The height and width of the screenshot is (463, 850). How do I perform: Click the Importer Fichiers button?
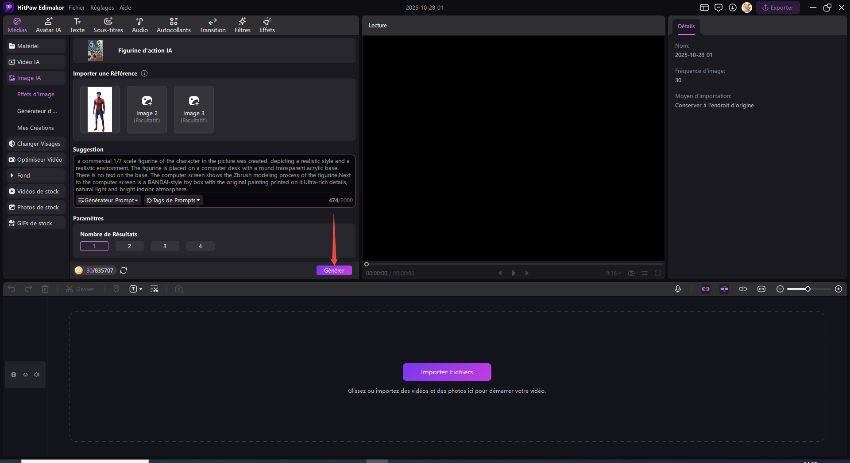click(x=446, y=371)
